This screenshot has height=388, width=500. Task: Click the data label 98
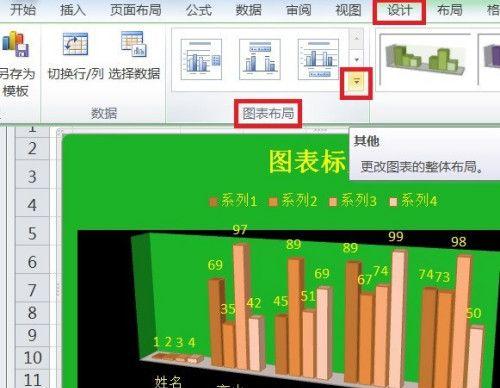pyautogui.click(x=459, y=242)
